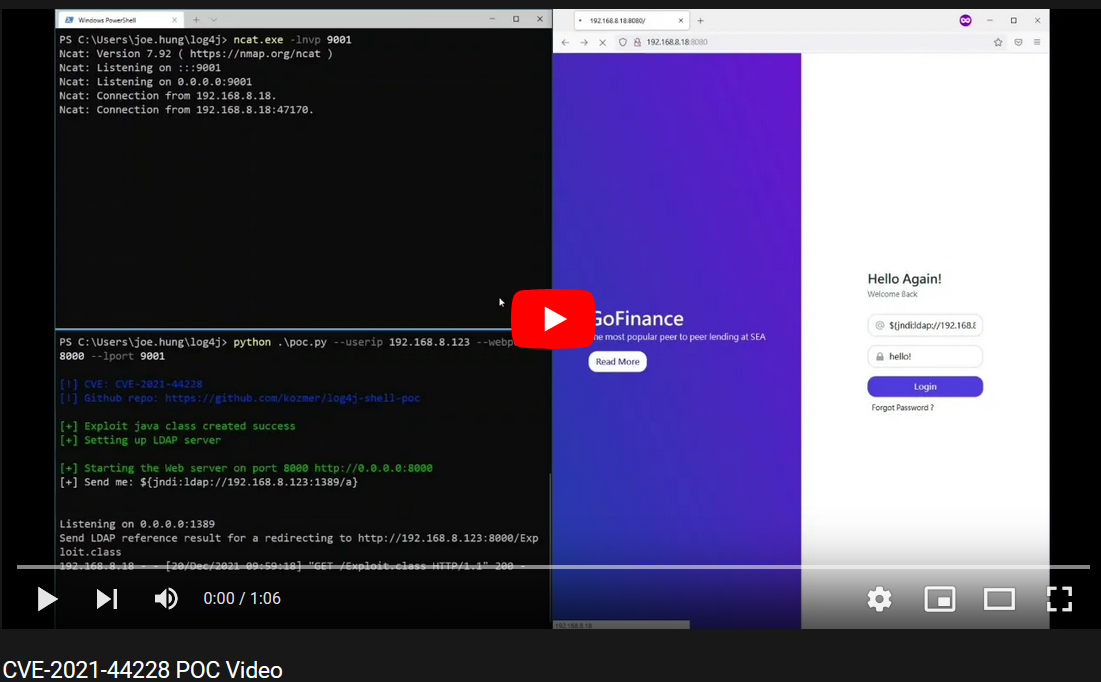Click the Ncat Version 7.92 line
This screenshot has height=682, width=1101.
coord(196,54)
